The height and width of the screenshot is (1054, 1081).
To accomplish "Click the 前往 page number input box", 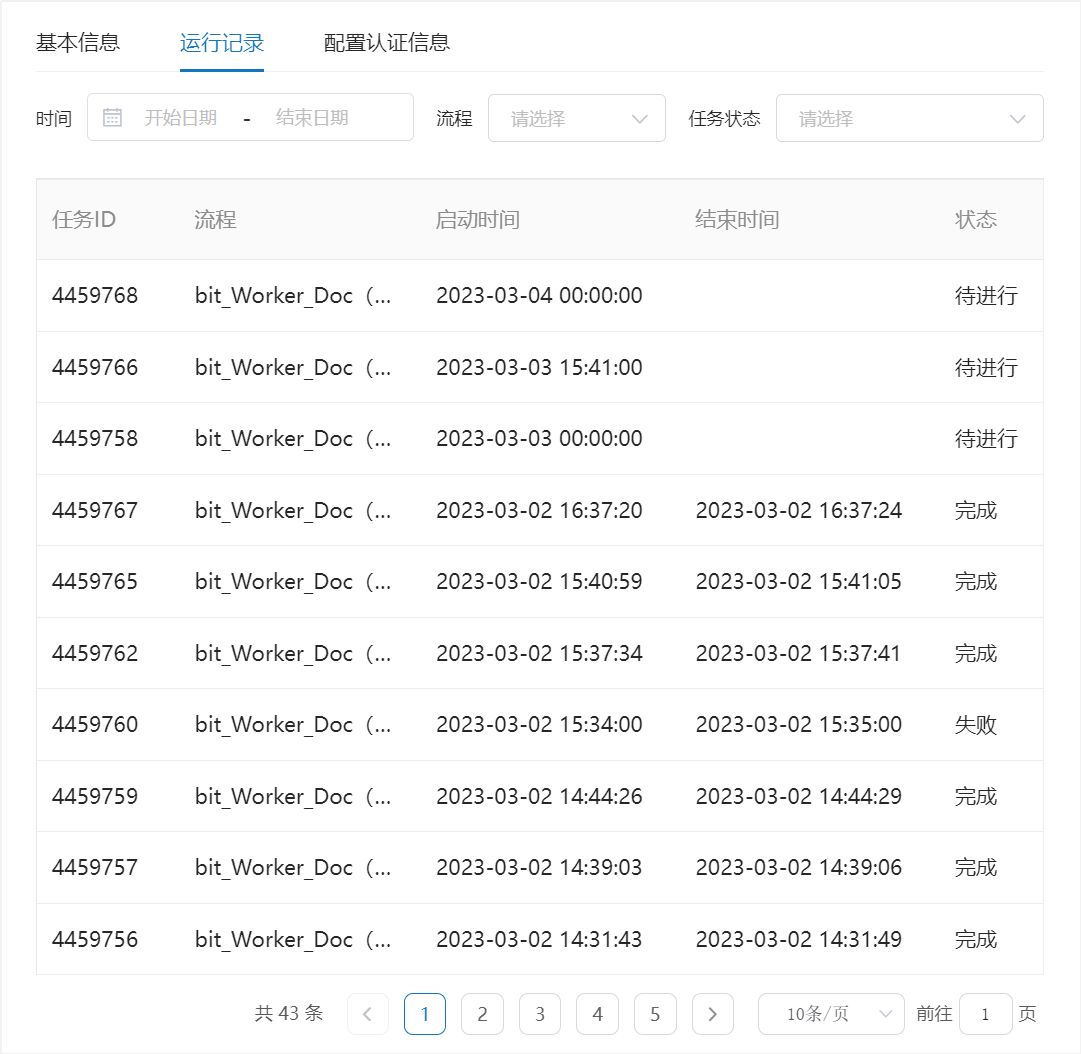I will tap(985, 1014).
